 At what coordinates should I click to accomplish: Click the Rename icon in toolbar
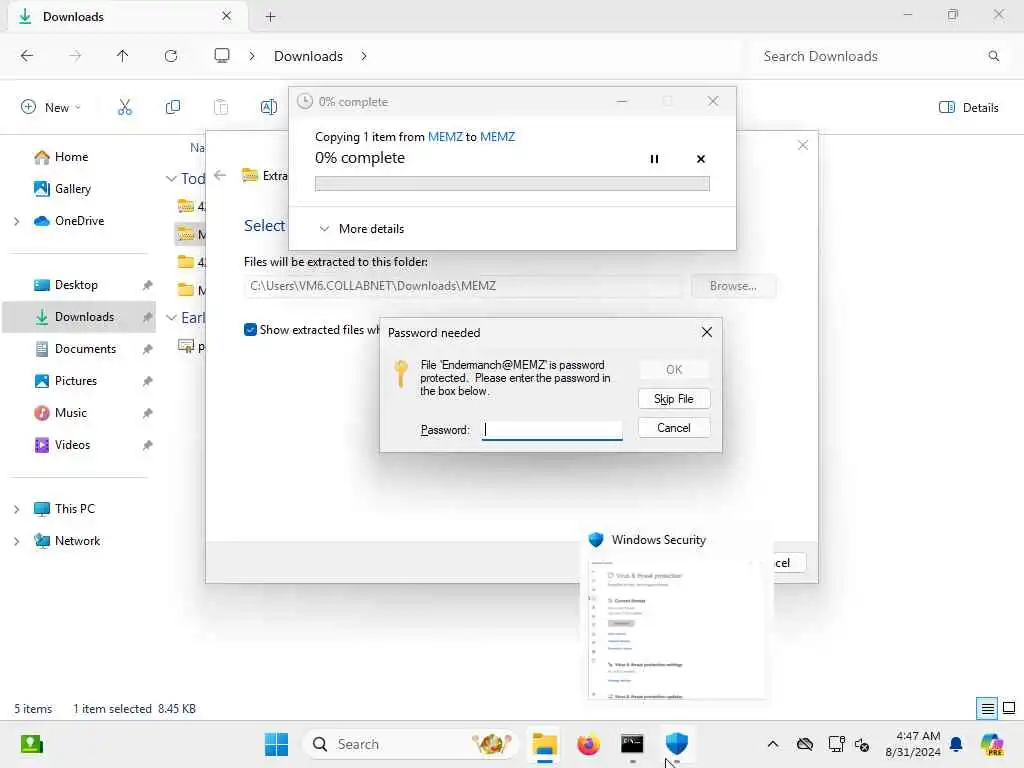pos(268,107)
